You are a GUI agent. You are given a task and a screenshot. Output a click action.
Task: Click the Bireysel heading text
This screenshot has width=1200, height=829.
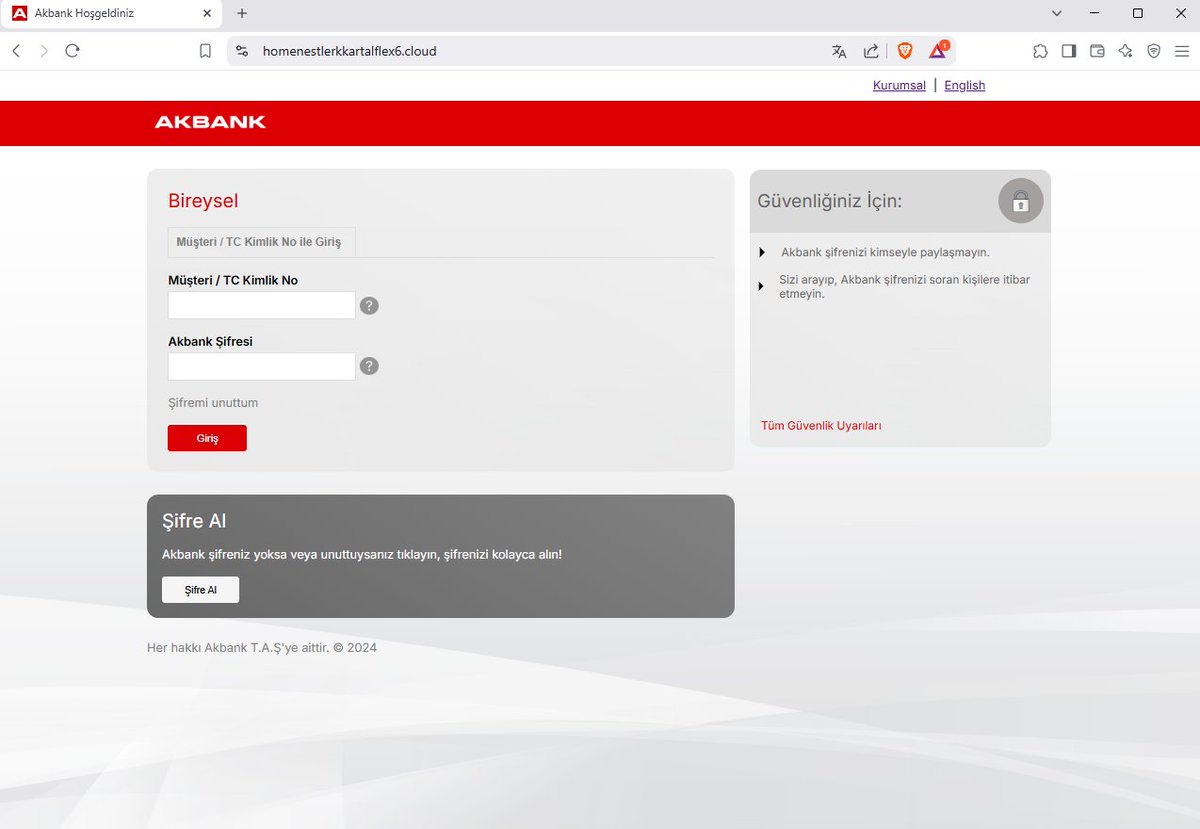pos(203,201)
